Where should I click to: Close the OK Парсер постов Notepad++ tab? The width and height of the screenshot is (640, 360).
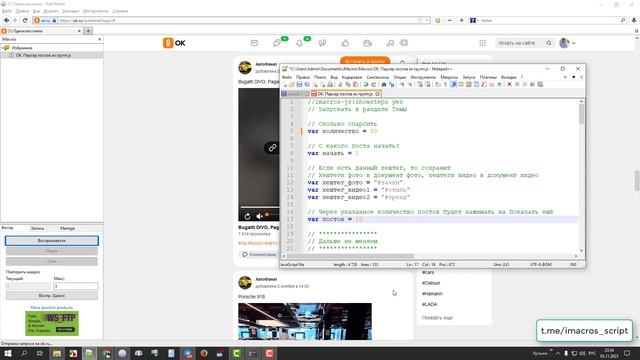click(x=378, y=94)
